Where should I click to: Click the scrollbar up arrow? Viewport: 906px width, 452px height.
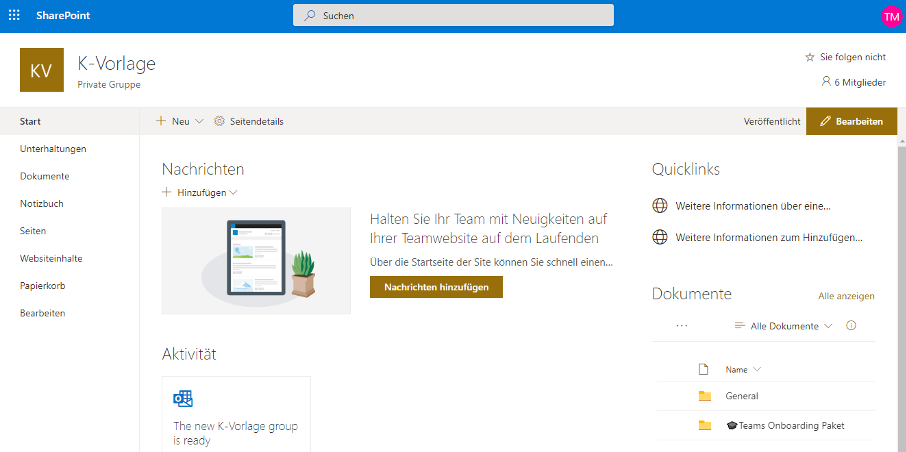tap(902, 141)
